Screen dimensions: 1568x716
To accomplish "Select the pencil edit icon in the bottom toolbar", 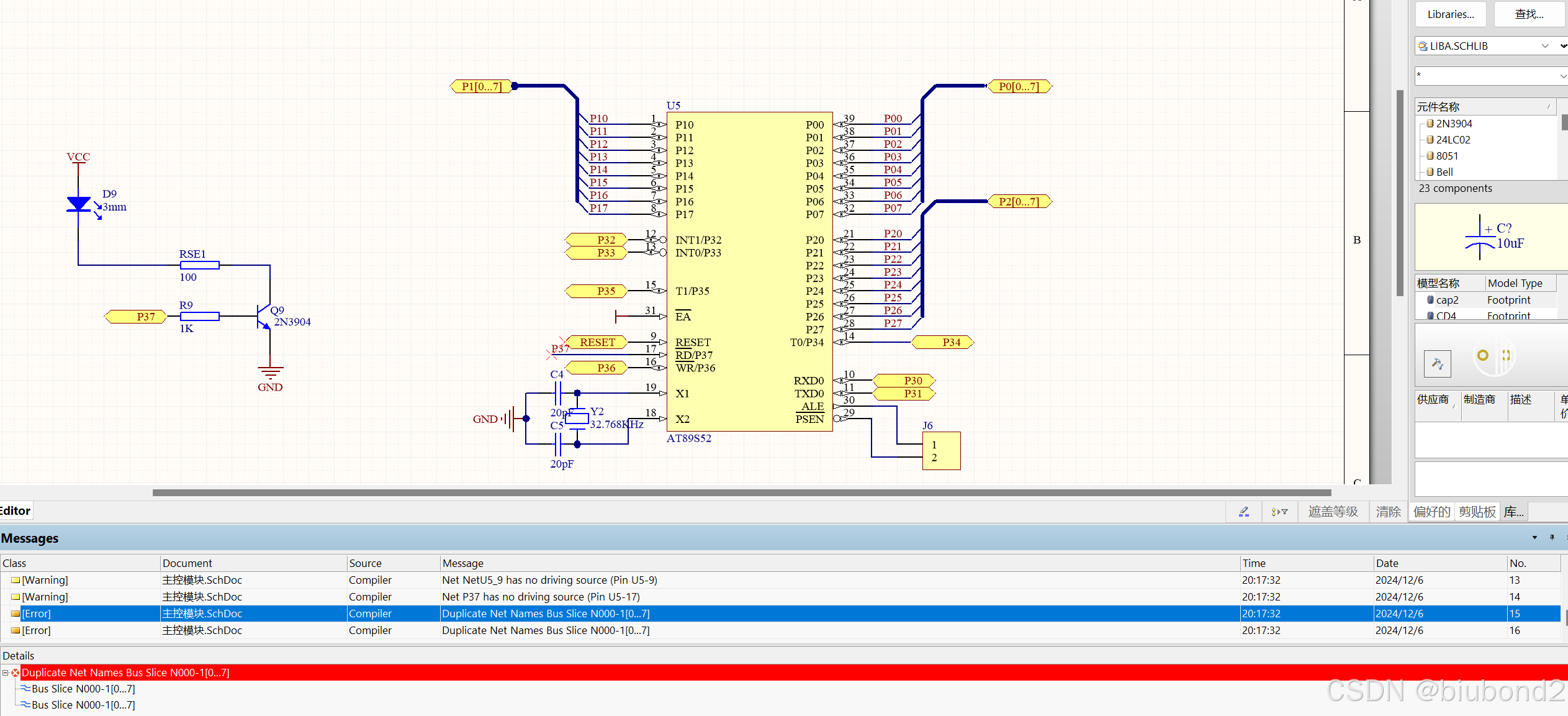I will [x=1243, y=511].
